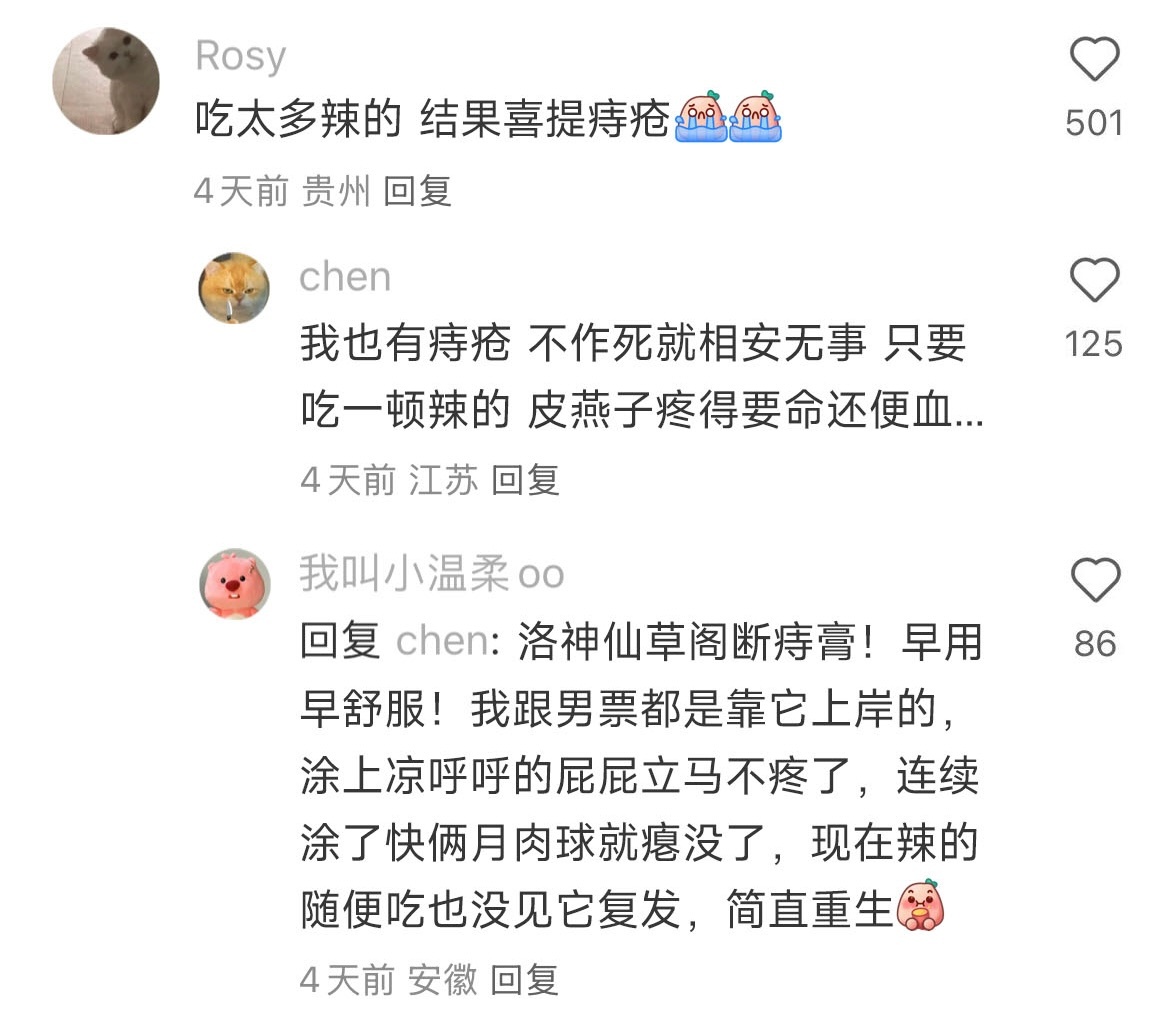1169x1035 pixels.
Task: Tap the first crying emoji in Rosy's comment
Action: pos(700,117)
